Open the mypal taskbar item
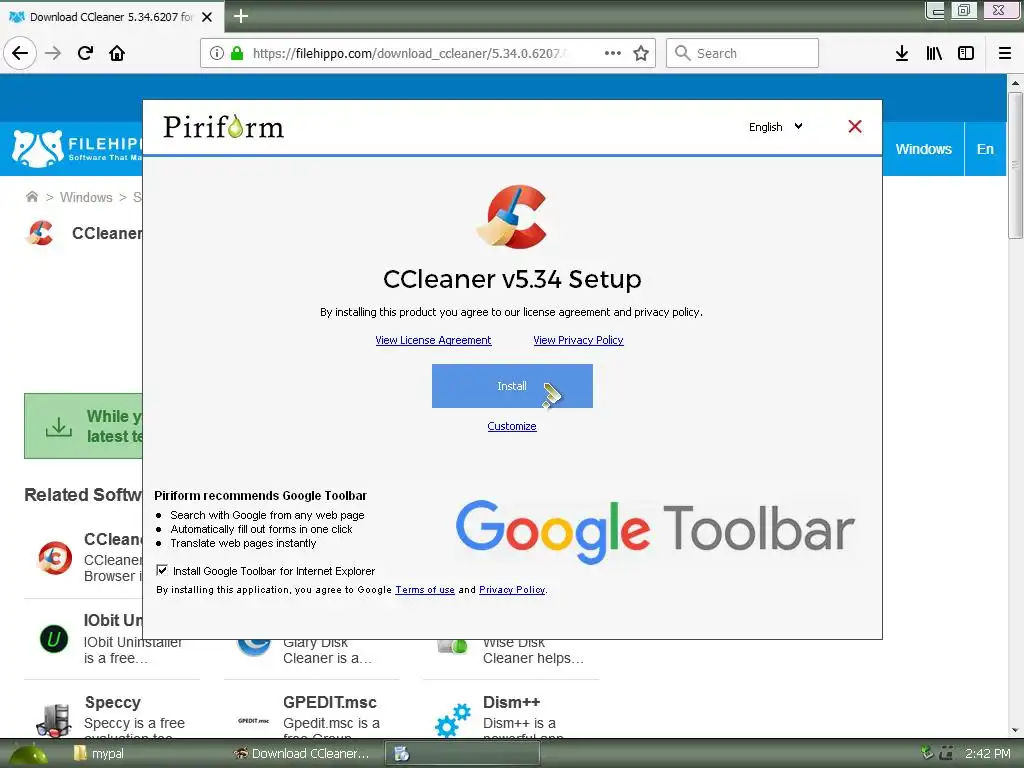 (98, 754)
